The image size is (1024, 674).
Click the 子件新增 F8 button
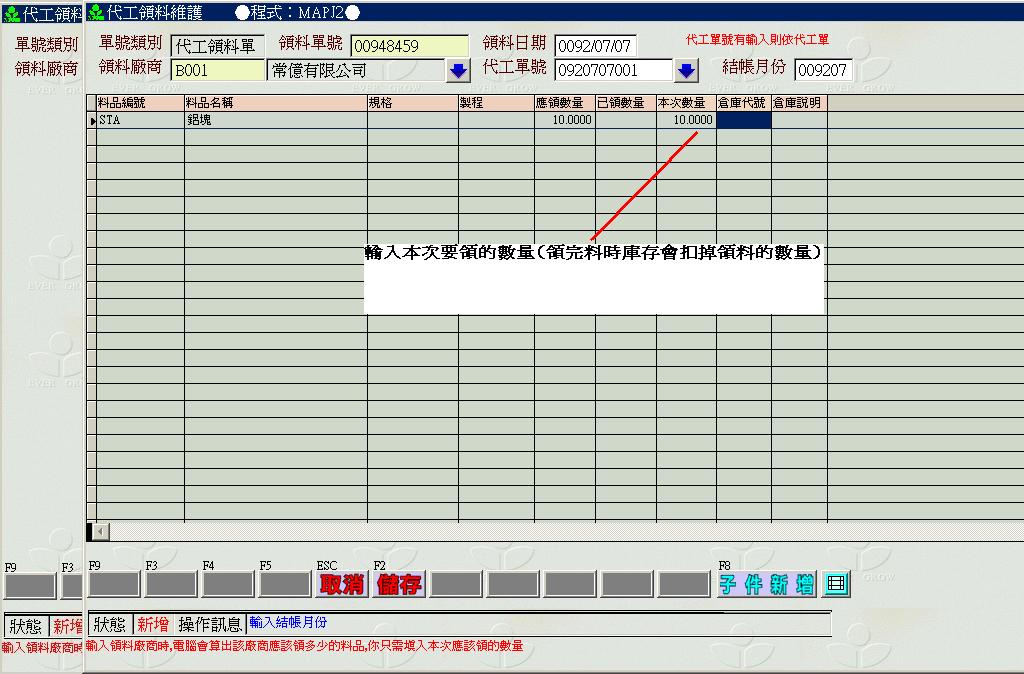click(x=766, y=585)
